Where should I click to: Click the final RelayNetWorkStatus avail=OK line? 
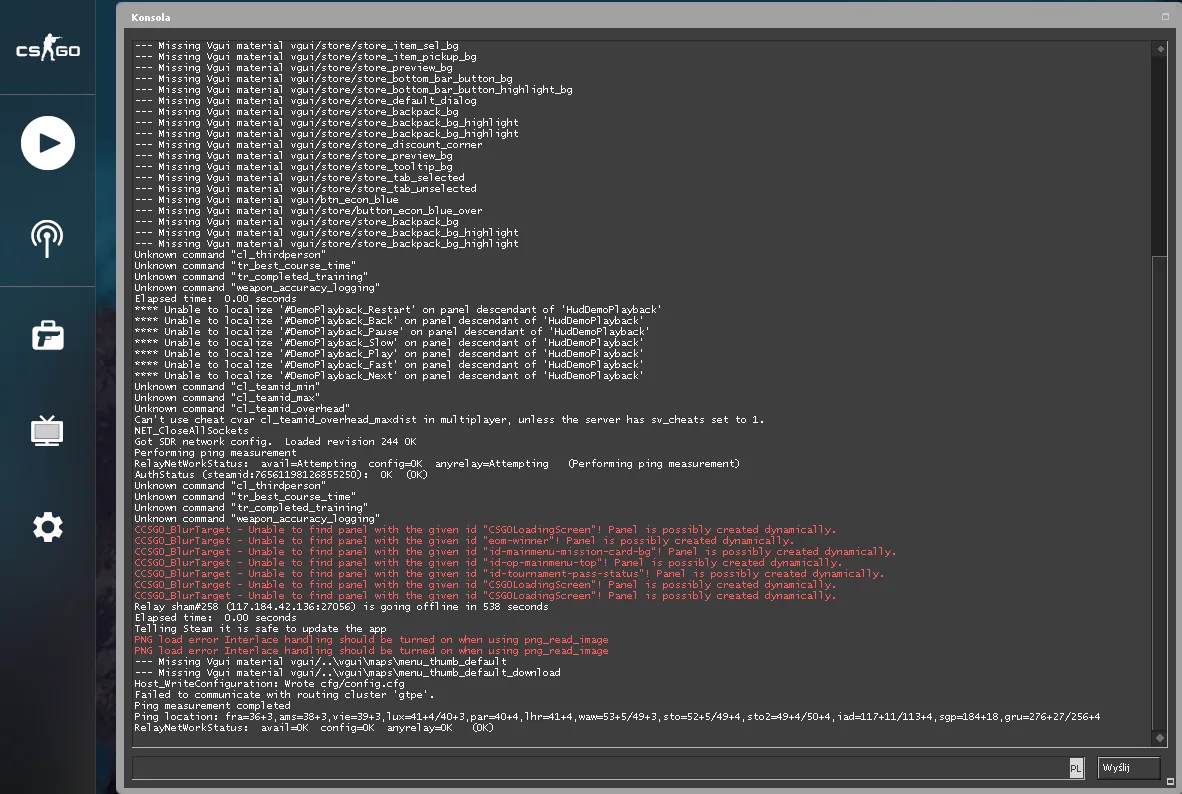pos(314,728)
